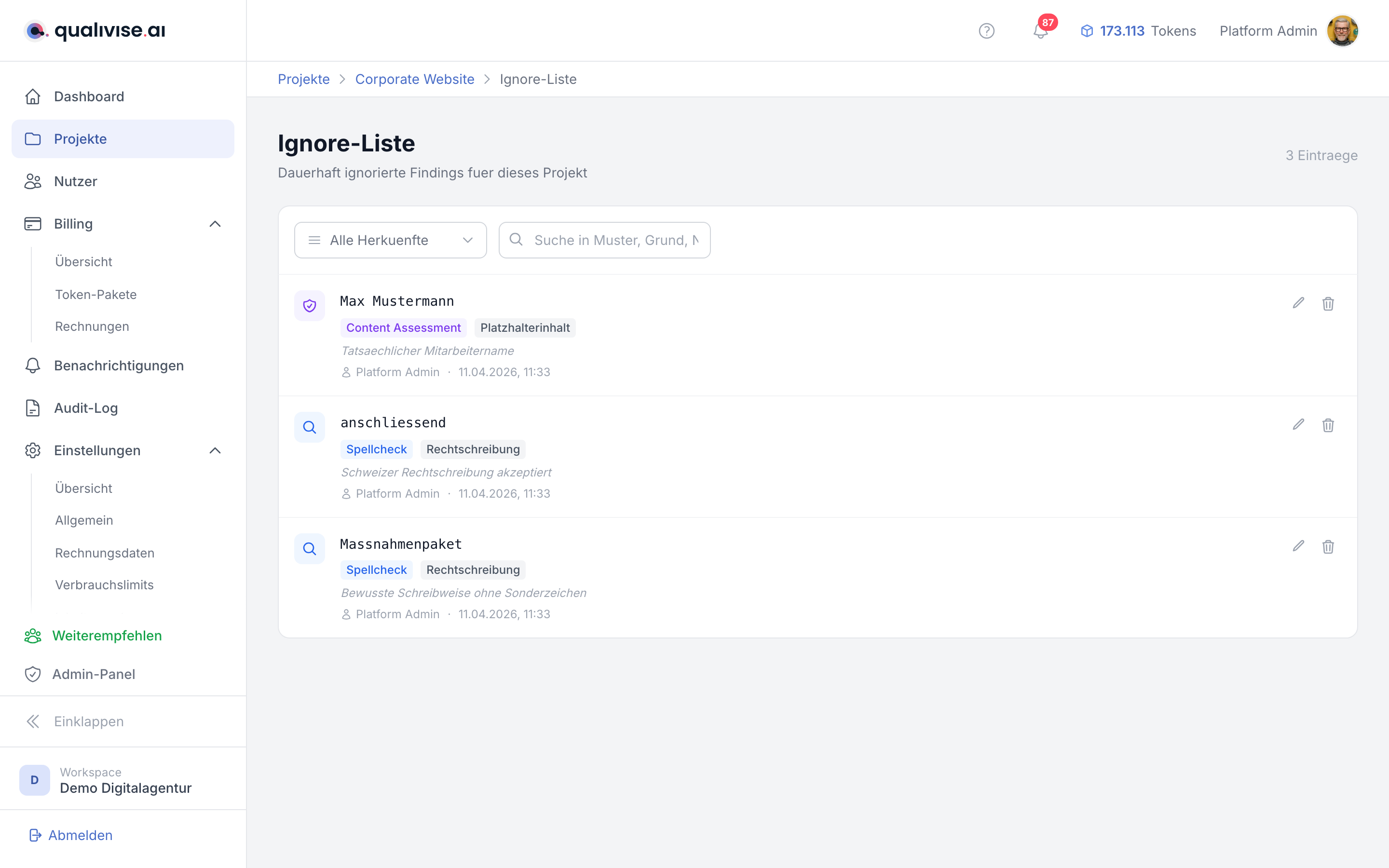Screen dimensions: 1389x868
Task: Click the Billing card icon
Action: coord(33,224)
